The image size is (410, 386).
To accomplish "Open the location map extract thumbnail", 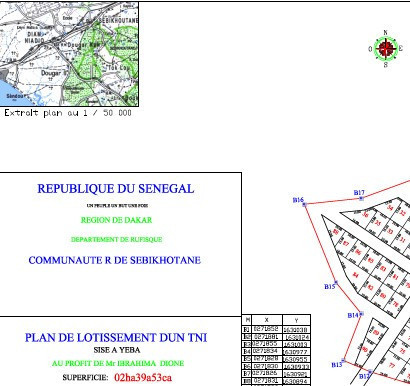I will [69, 54].
